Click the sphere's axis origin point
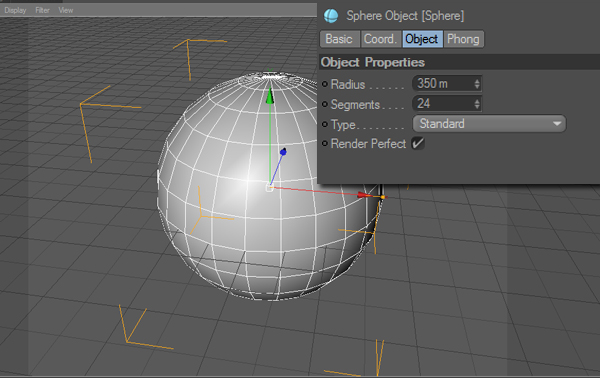600x378 pixels. [x=269, y=187]
